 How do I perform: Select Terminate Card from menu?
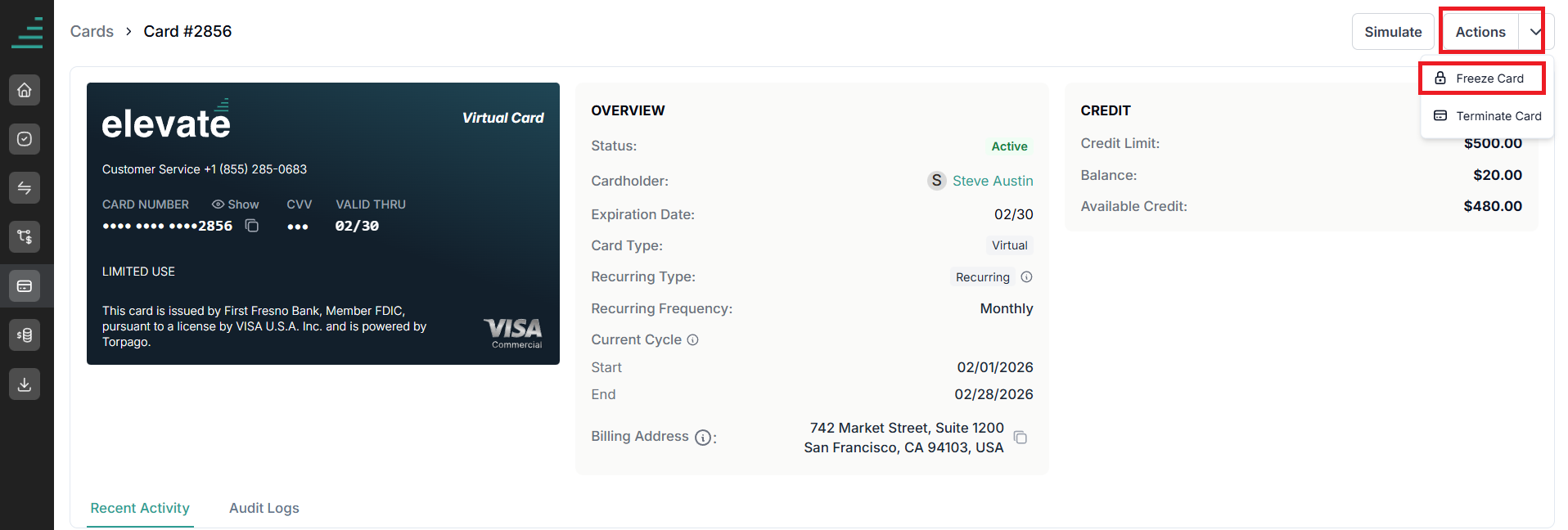tap(1487, 116)
